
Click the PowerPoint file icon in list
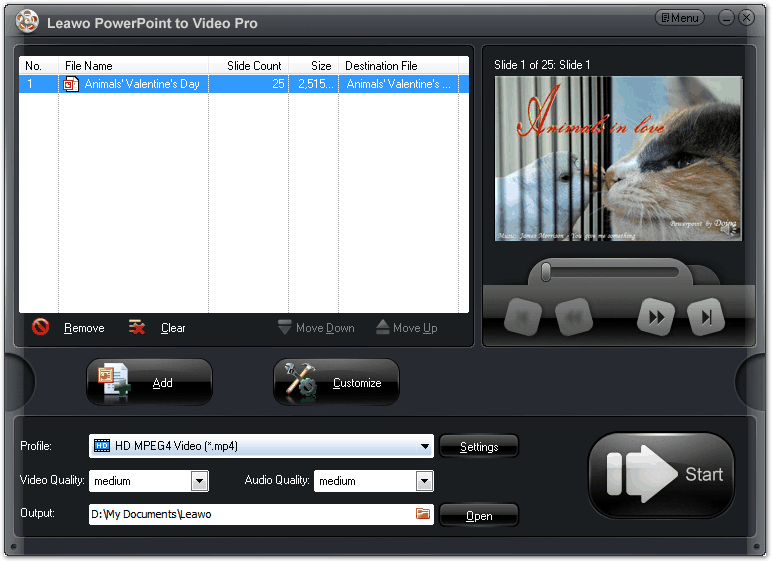click(x=71, y=85)
